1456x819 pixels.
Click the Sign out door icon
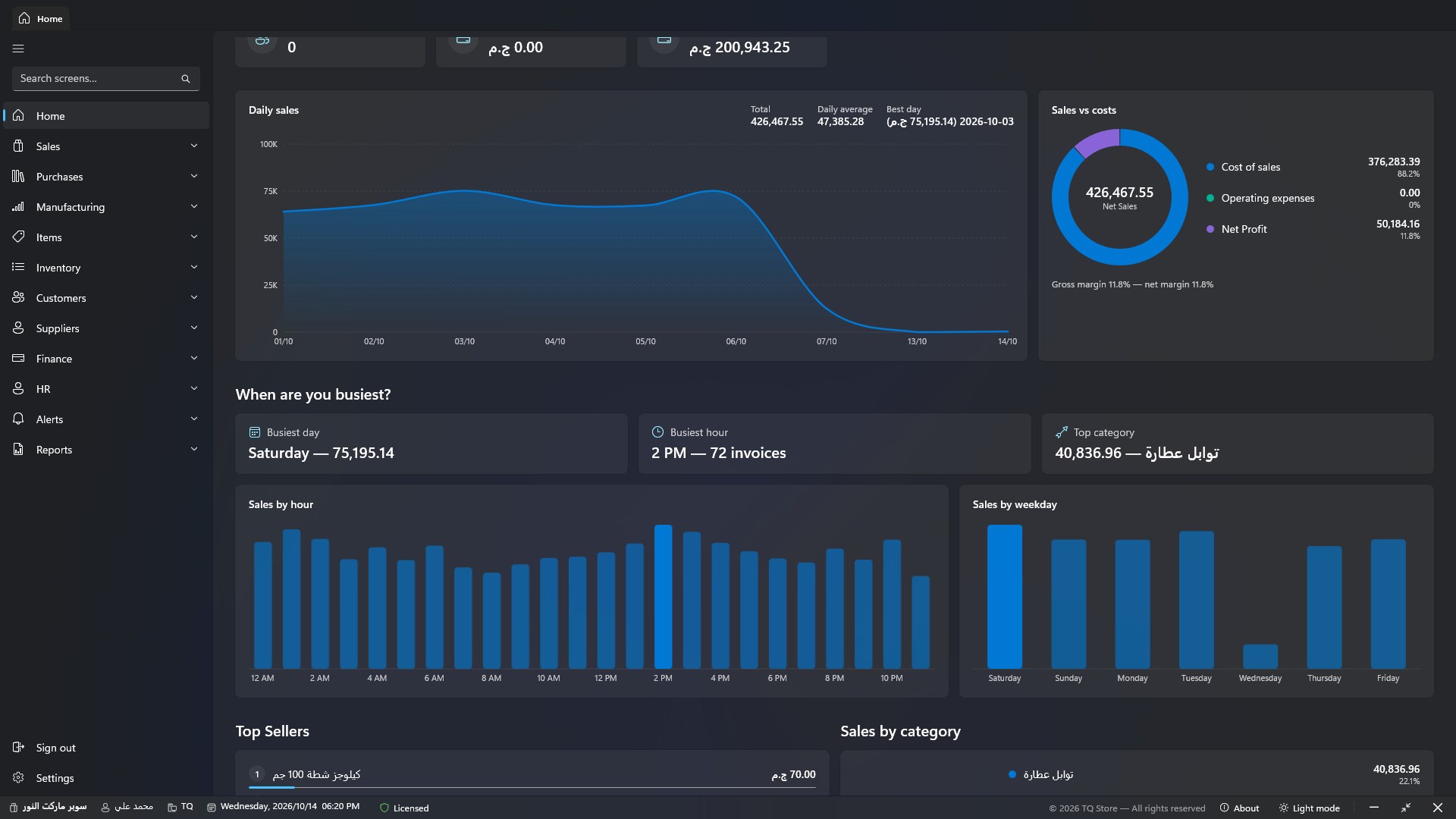(x=18, y=747)
